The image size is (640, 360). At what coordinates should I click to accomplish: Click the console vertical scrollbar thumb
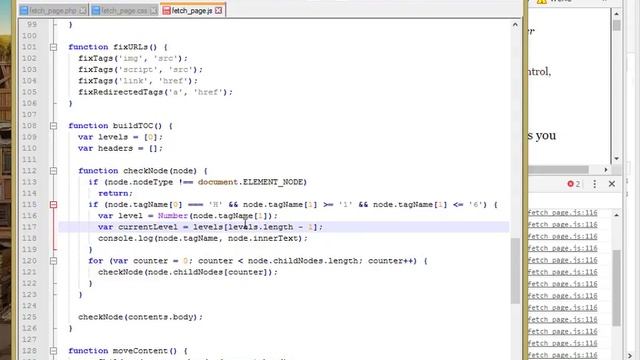click(x=616, y=288)
